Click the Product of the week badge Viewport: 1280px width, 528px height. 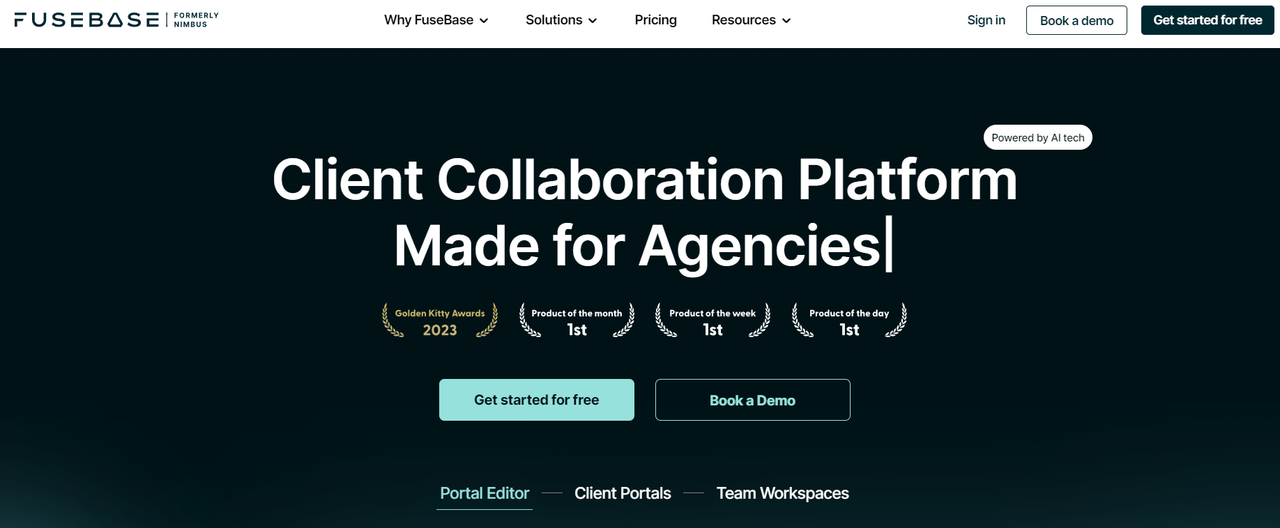713,321
